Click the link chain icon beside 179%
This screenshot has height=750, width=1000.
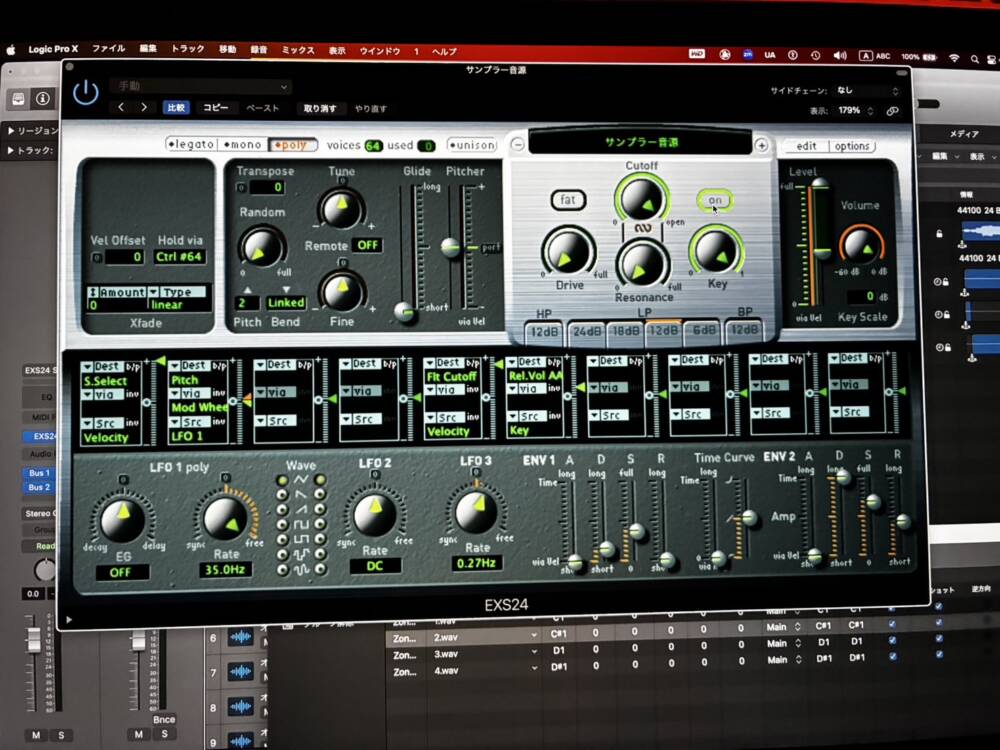892,111
